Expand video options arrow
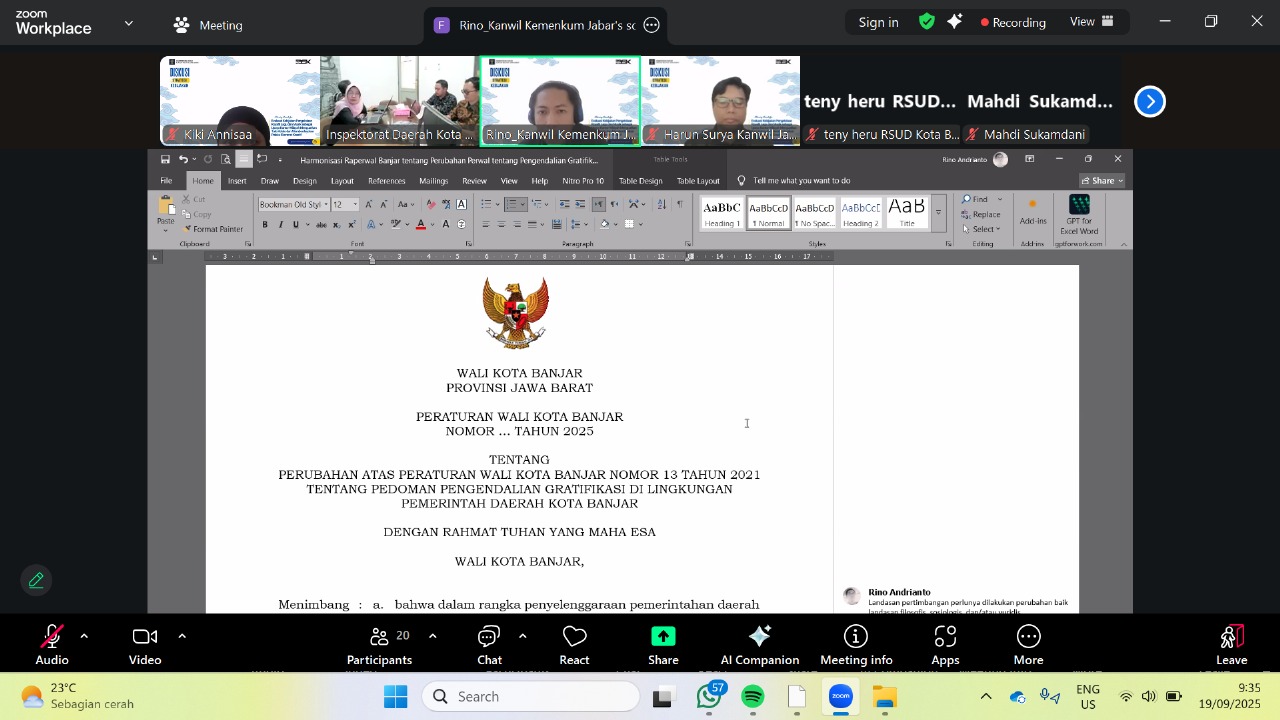 pyautogui.click(x=182, y=636)
